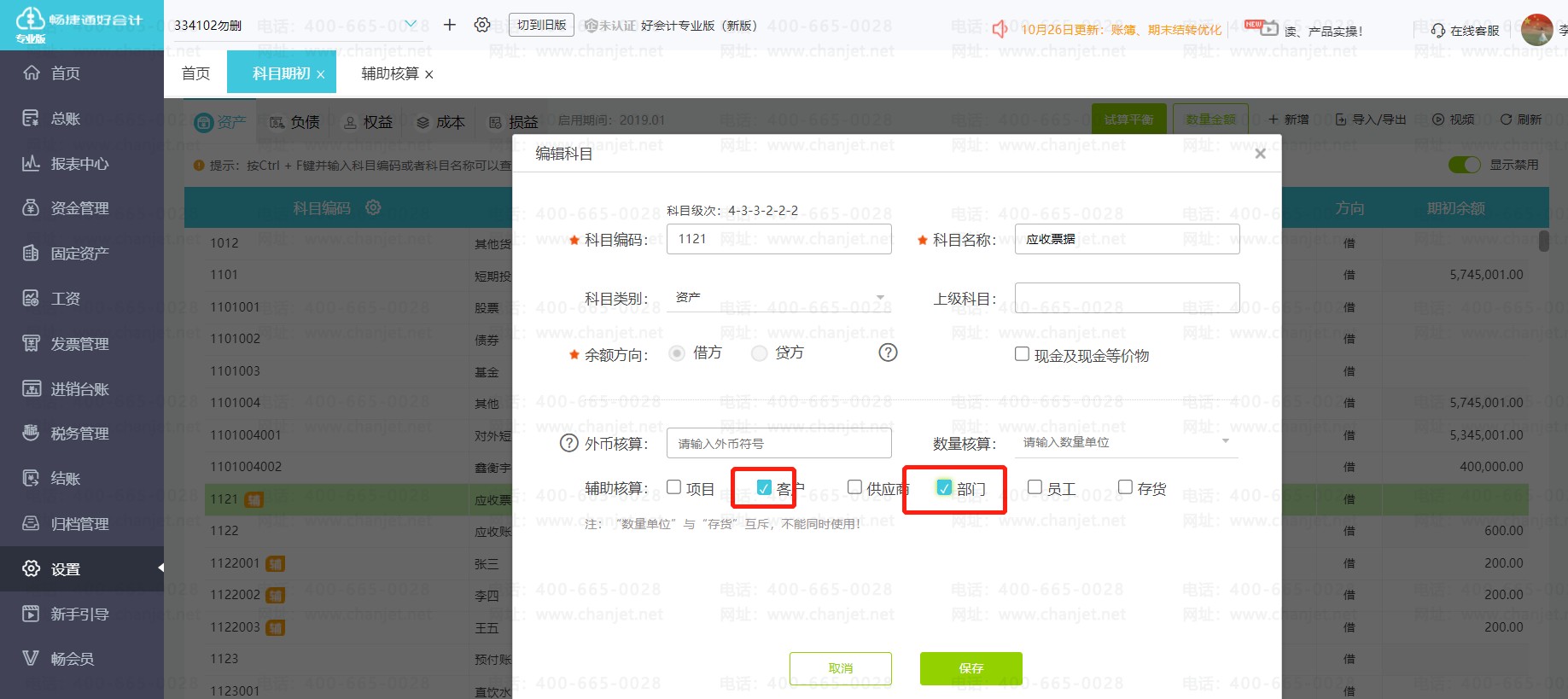
Task: Open the 数量核算 unit dropdown
Action: point(1225,442)
